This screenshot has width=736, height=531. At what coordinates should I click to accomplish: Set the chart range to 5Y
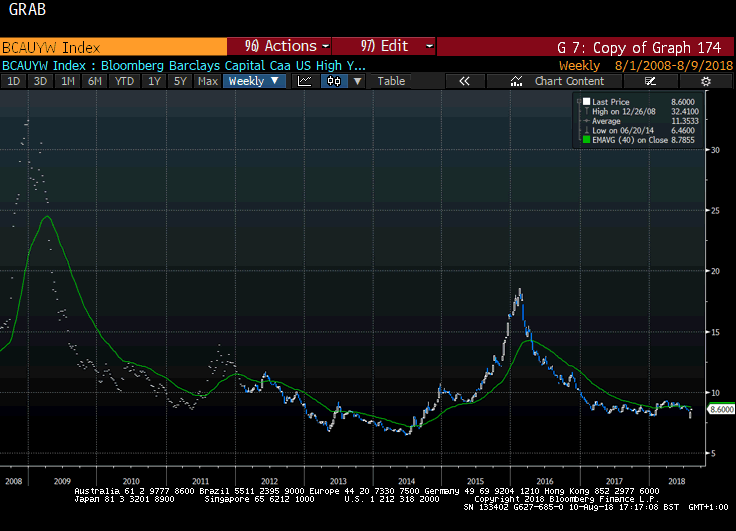click(x=180, y=81)
